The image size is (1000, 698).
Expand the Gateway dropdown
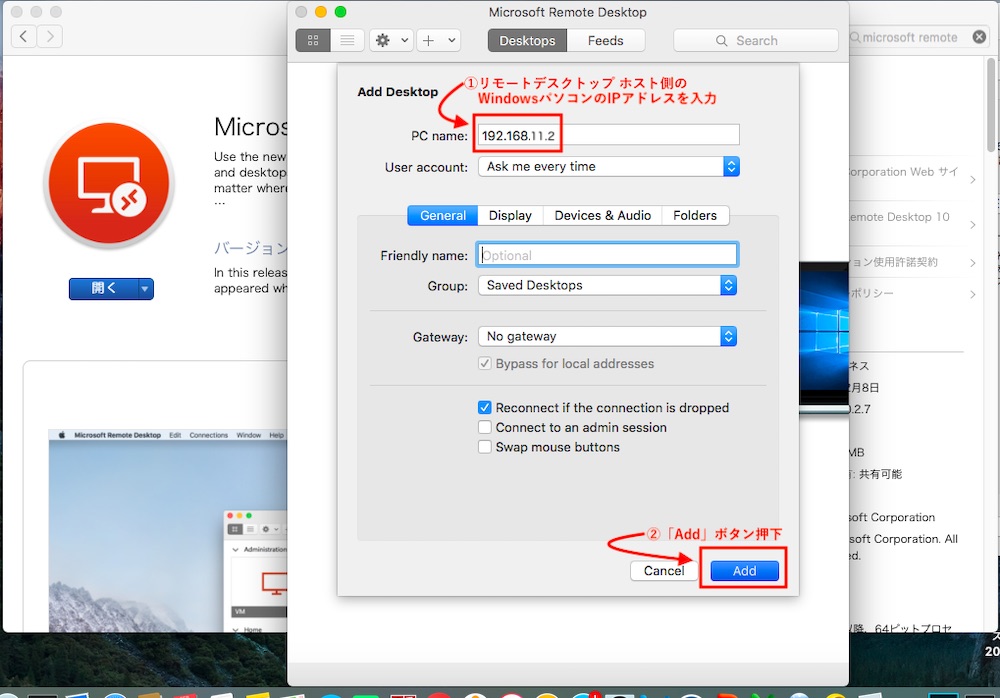point(607,336)
